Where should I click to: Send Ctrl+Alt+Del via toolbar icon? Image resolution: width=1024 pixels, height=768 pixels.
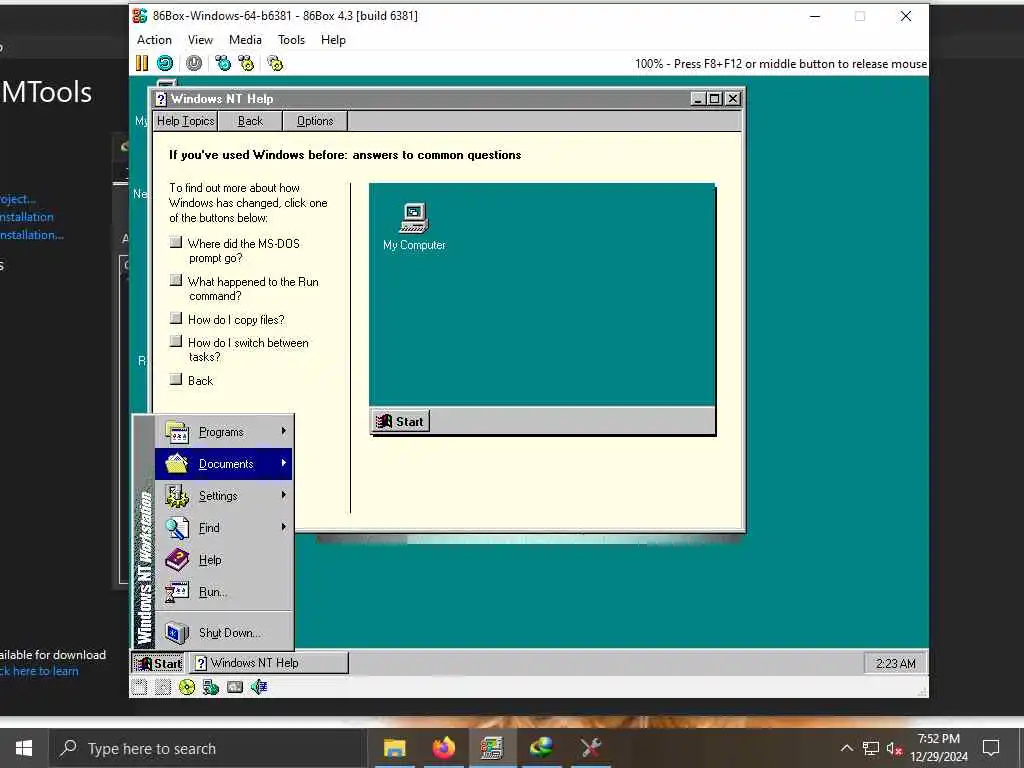click(223, 63)
